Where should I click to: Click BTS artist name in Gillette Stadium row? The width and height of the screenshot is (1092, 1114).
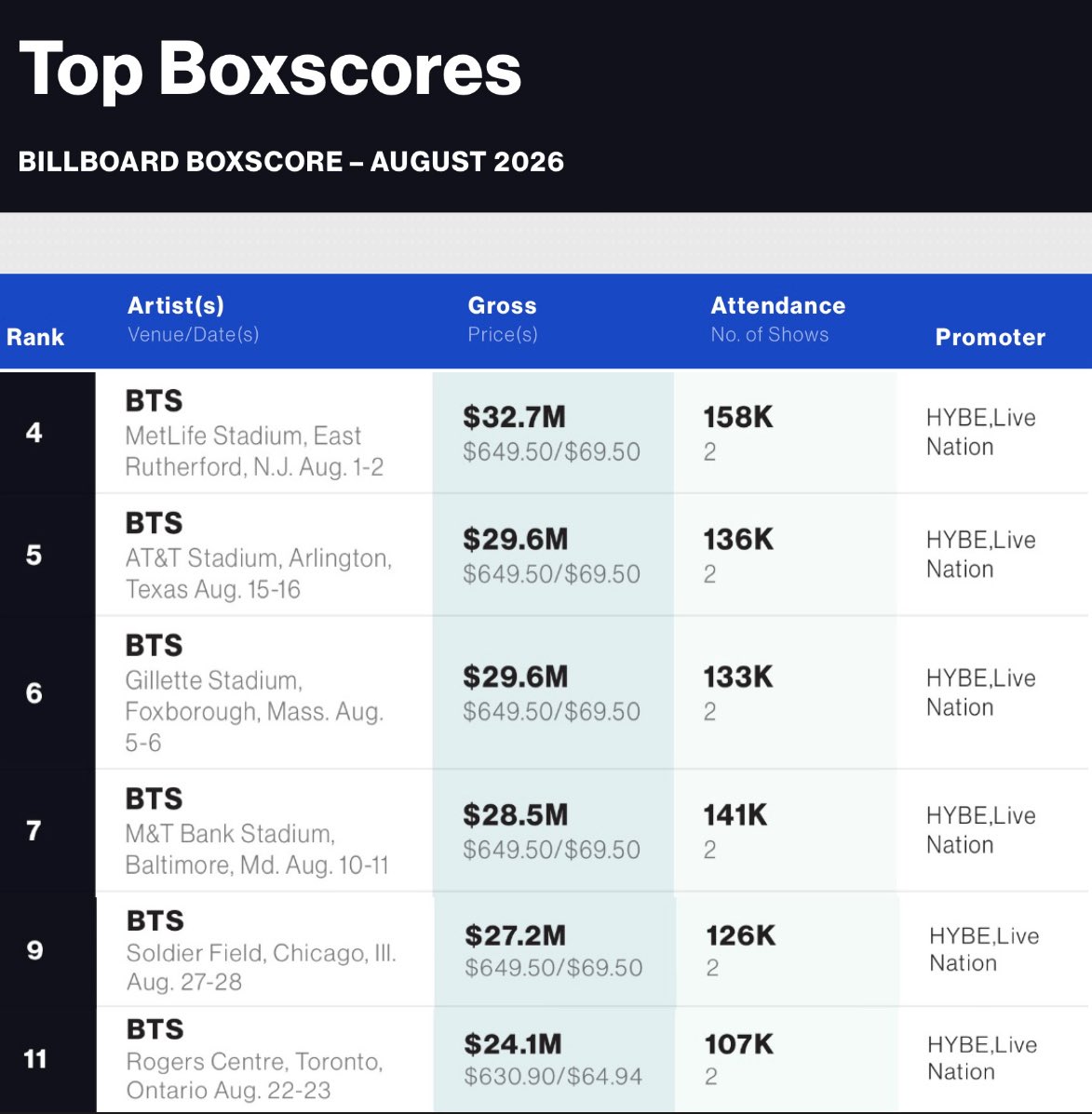155,645
